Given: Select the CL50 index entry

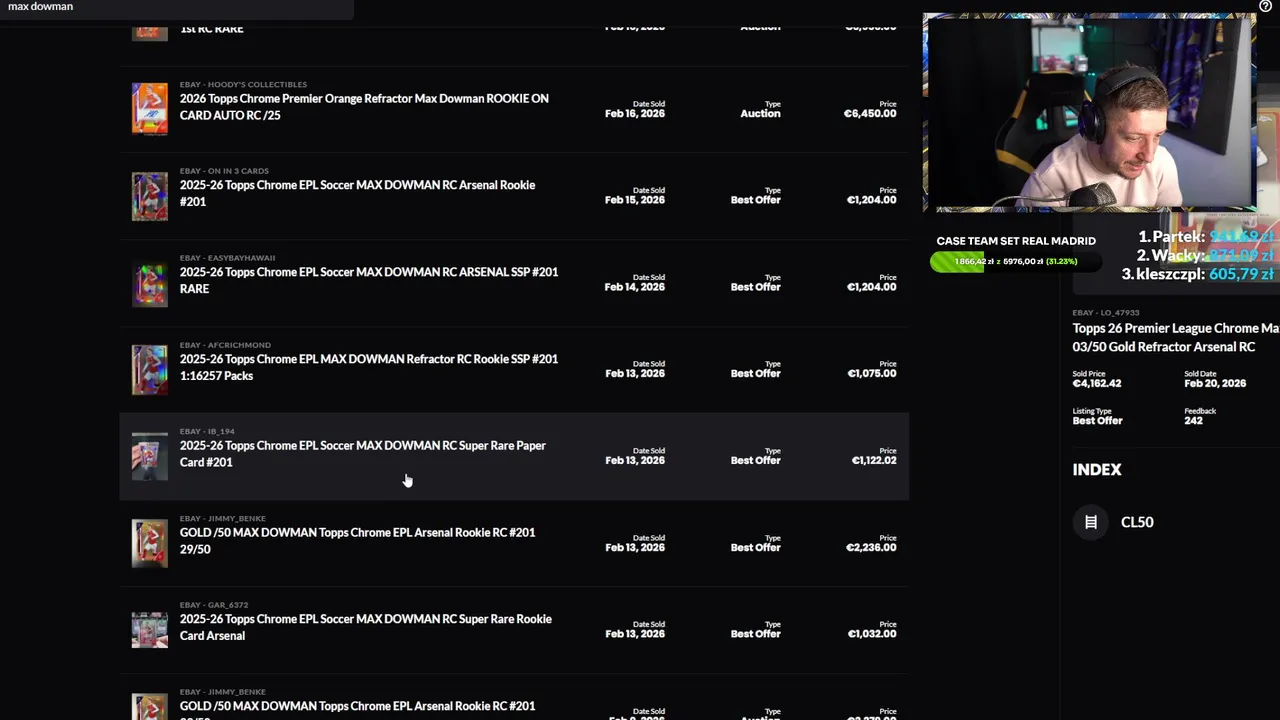Looking at the screenshot, I should click(1137, 522).
